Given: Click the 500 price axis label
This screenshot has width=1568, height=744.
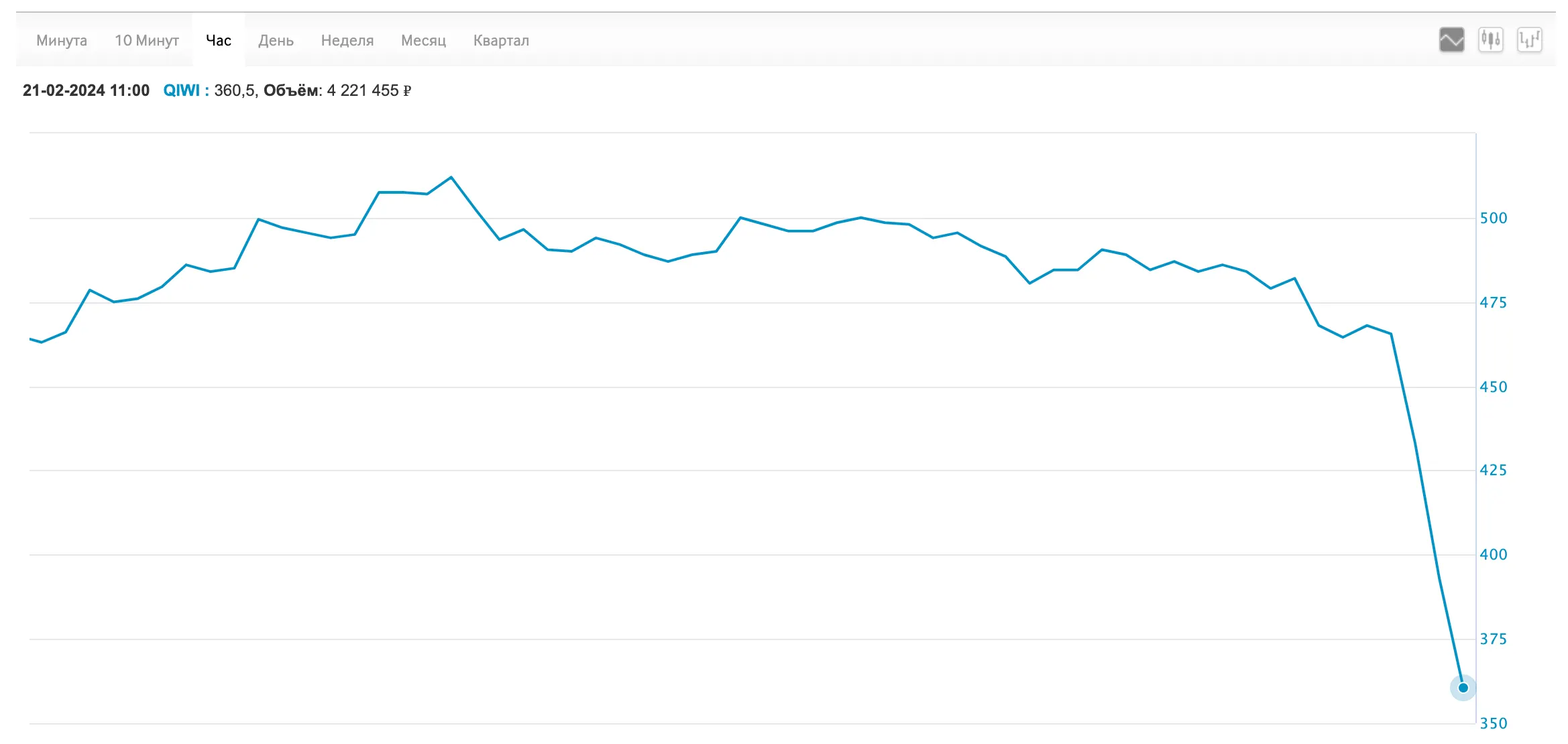Looking at the screenshot, I should tap(1494, 219).
